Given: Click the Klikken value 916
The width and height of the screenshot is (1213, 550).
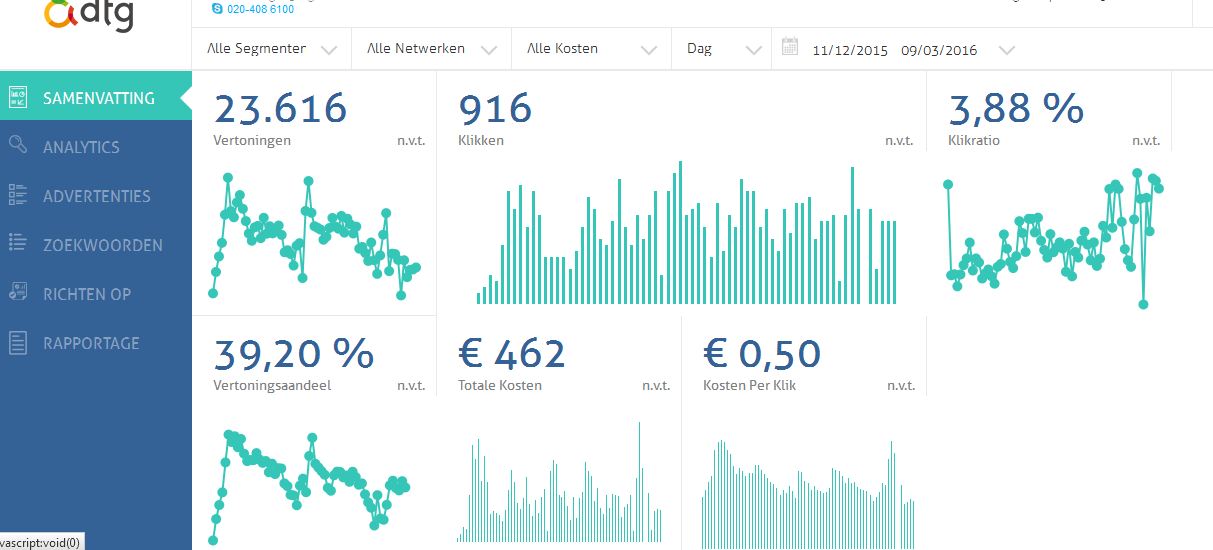Looking at the screenshot, I should click(x=495, y=108).
